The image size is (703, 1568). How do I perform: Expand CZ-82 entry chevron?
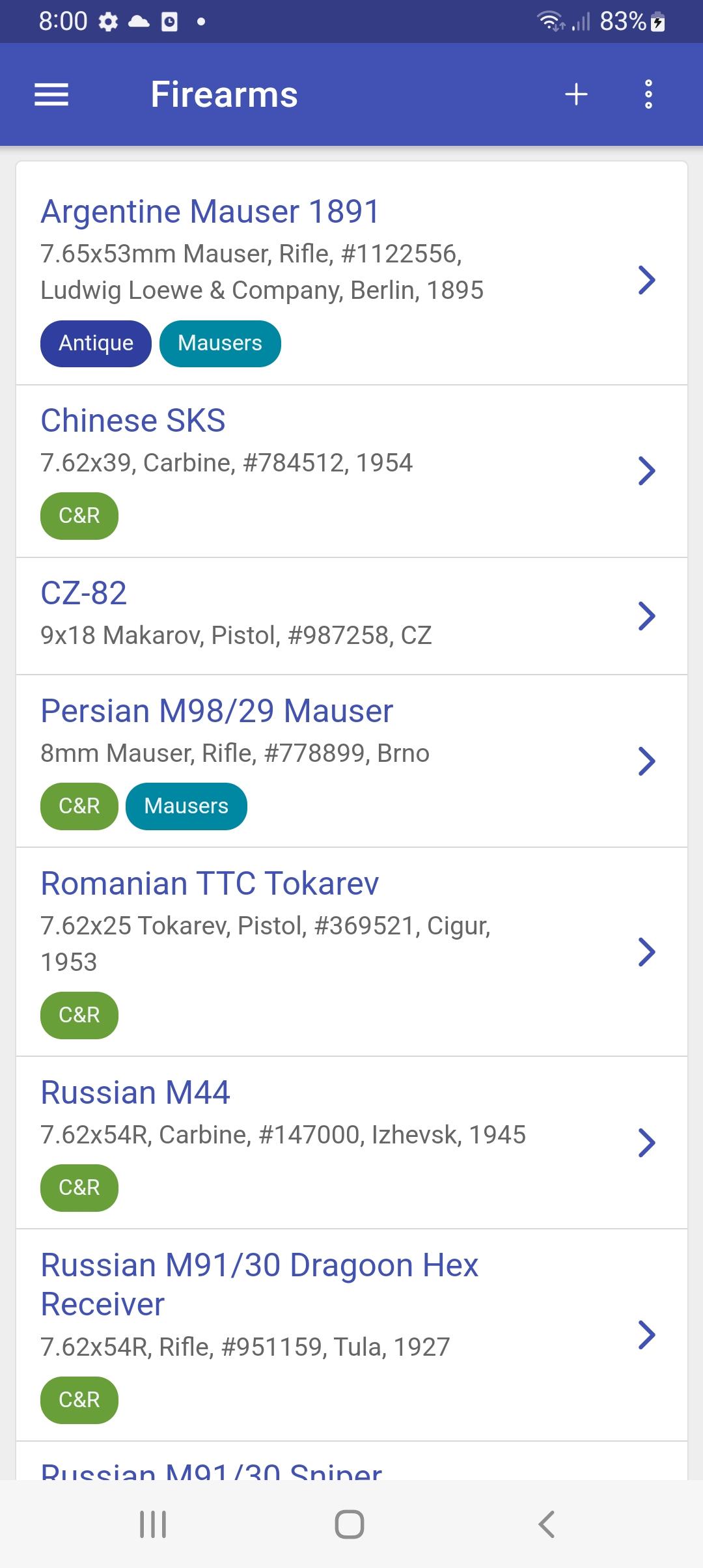coord(646,616)
